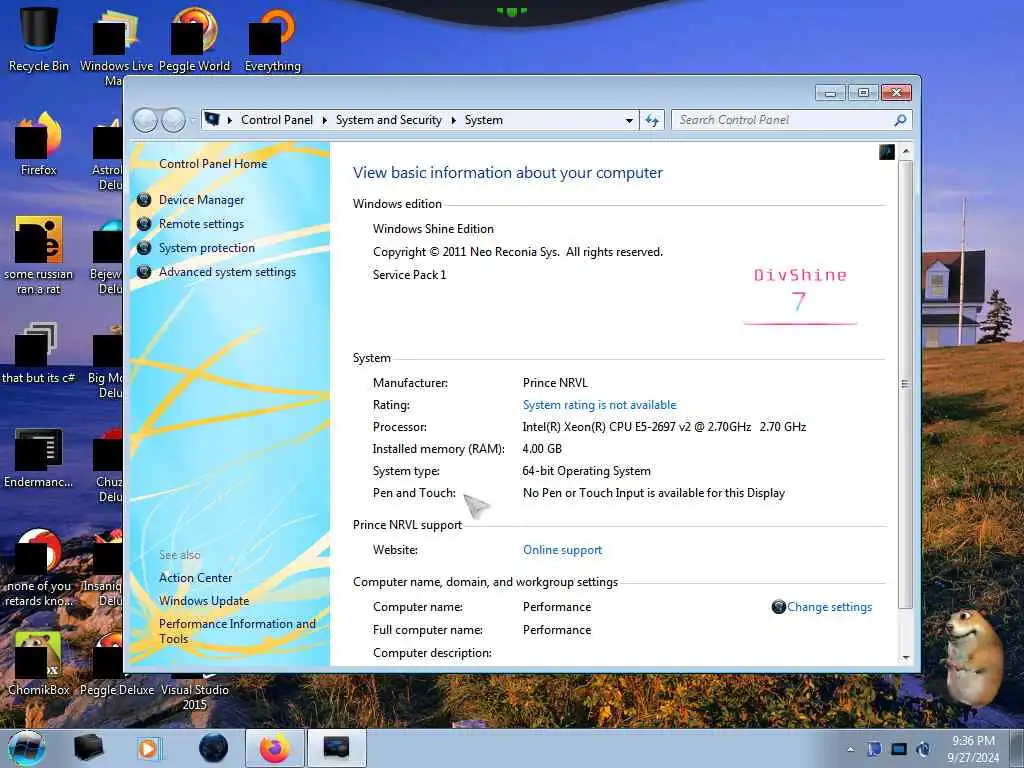Expand the arrow after Control Panel breadcrumb
Viewport: 1024px width, 768px height.
pos(325,120)
